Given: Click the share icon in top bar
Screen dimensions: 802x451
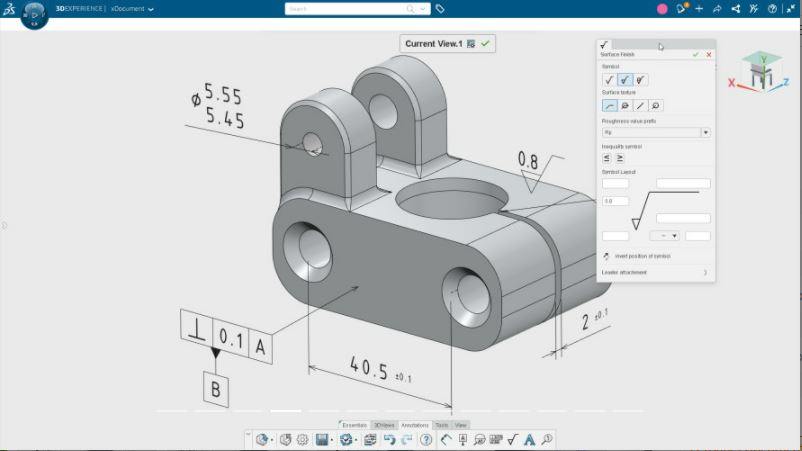Looking at the screenshot, I should [736, 9].
